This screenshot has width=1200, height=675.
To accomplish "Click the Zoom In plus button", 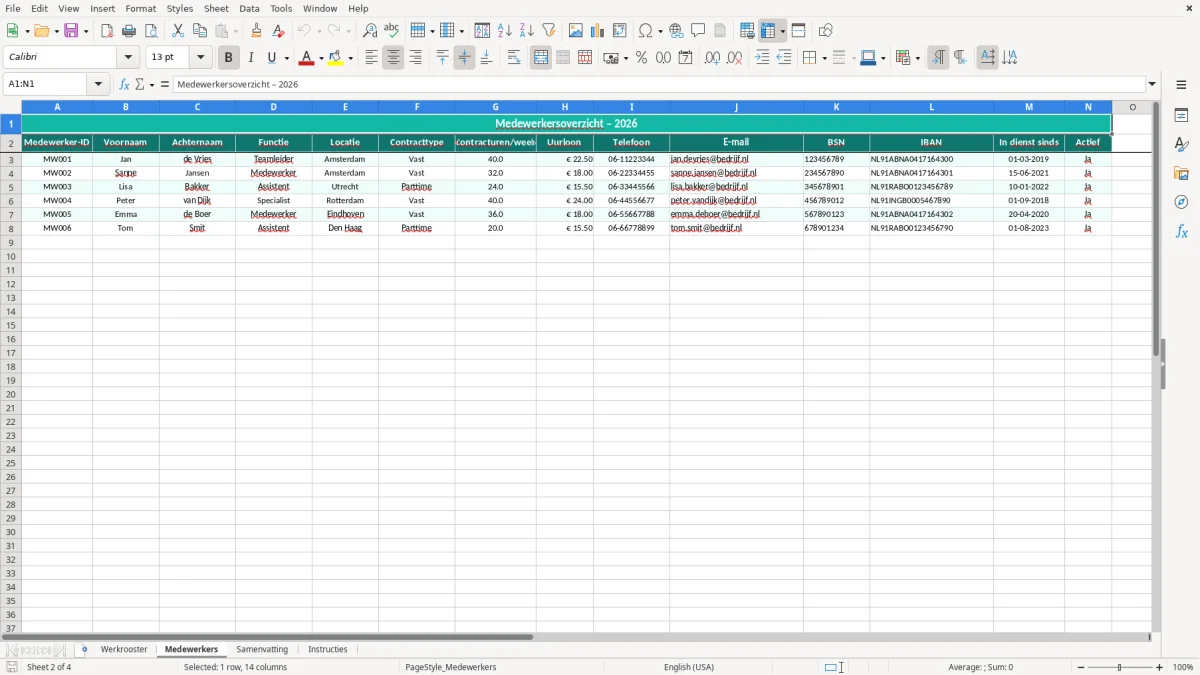I will [1160, 667].
